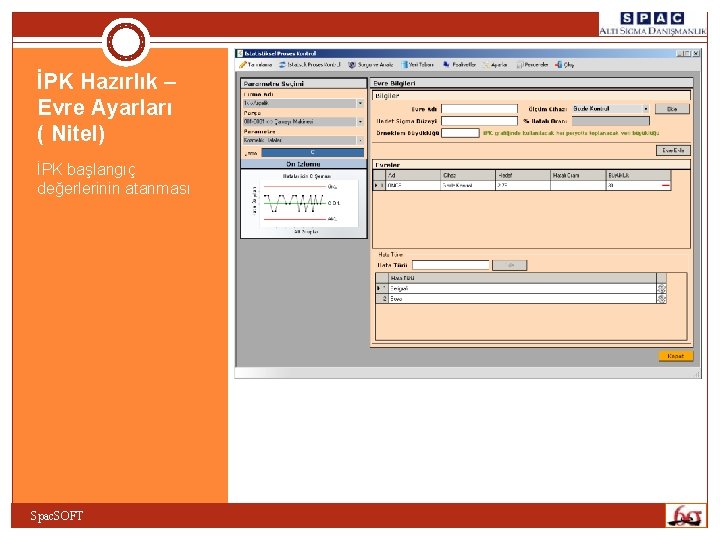The image size is (720, 540).
Task: Click the red delete icon in Evreler row
Action: click(x=665, y=186)
